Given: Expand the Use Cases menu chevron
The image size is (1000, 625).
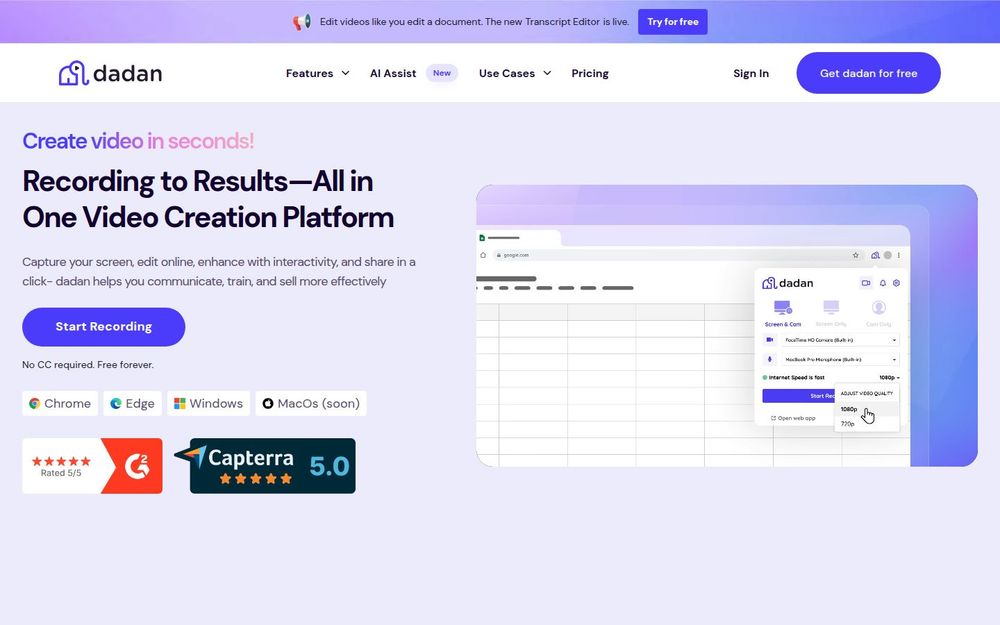Looking at the screenshot, I should coord(547,73).
